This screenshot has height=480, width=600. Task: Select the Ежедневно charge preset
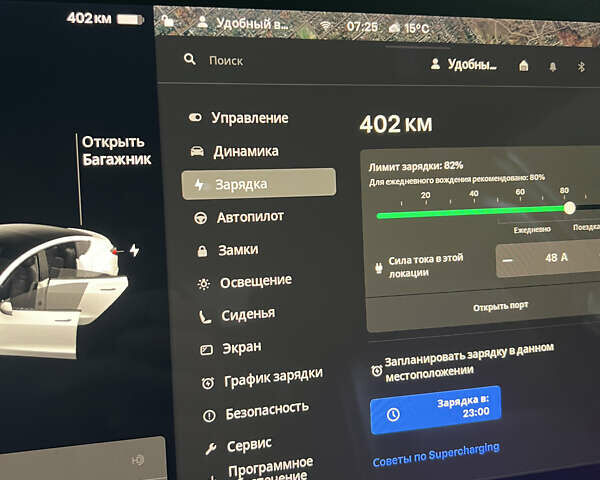pyautogui.click(x=532, y=229)
